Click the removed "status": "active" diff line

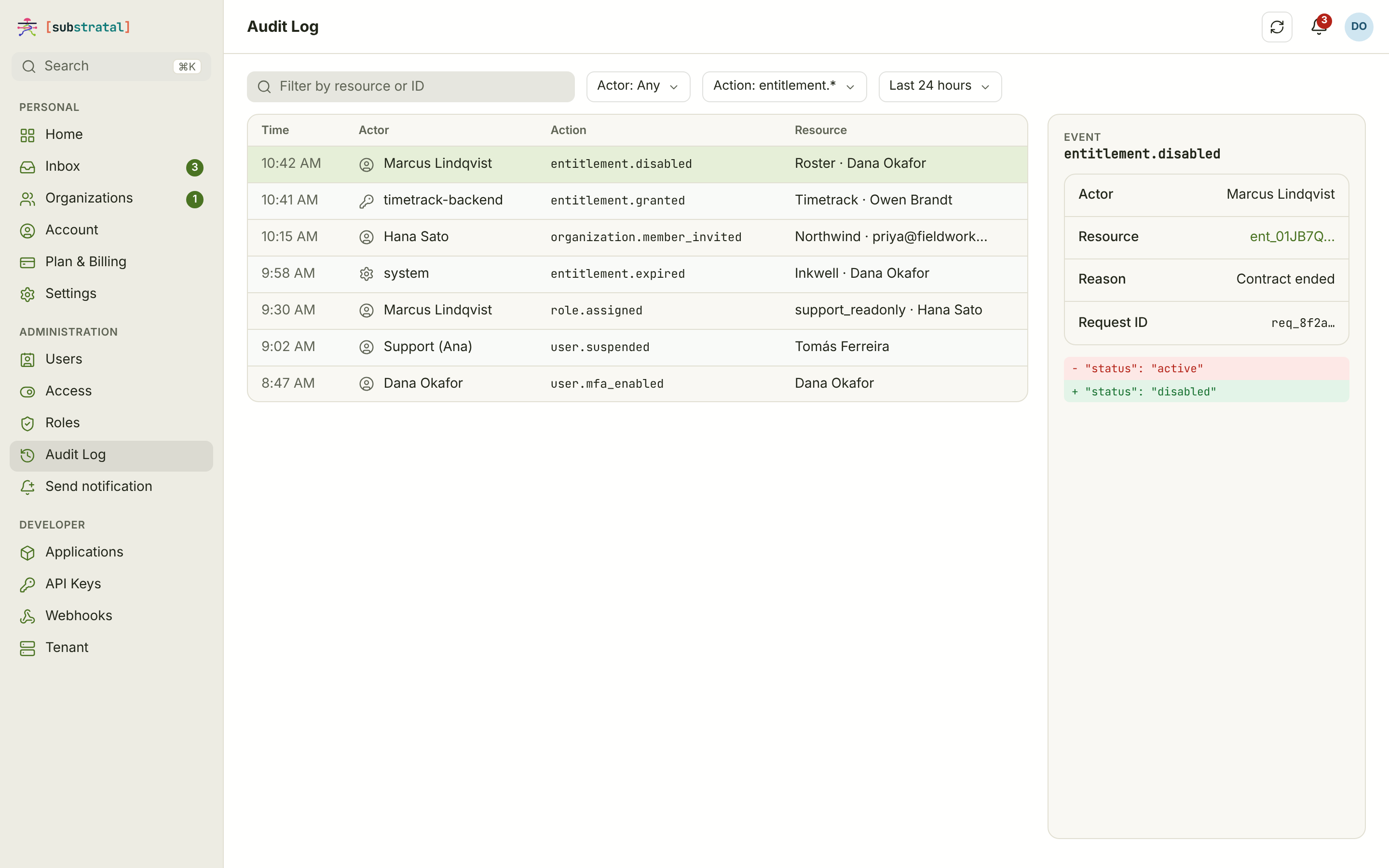point(1206,368)
